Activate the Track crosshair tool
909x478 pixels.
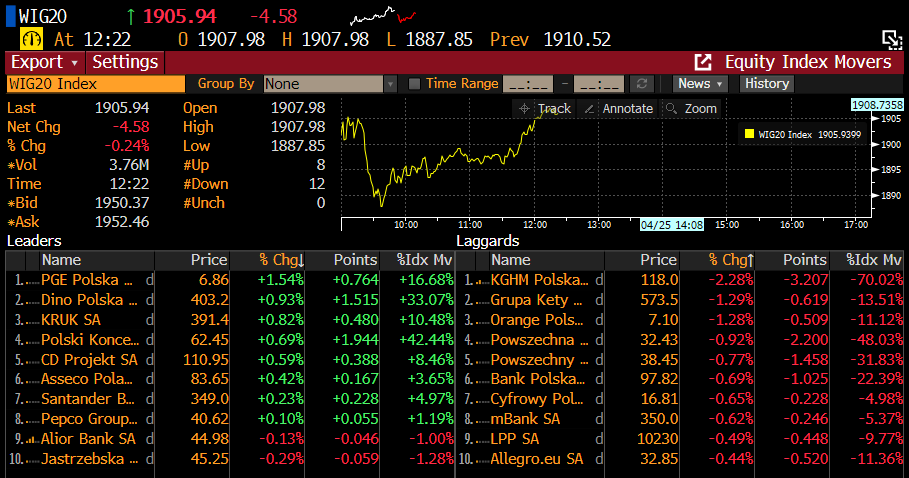coord(543,108)
